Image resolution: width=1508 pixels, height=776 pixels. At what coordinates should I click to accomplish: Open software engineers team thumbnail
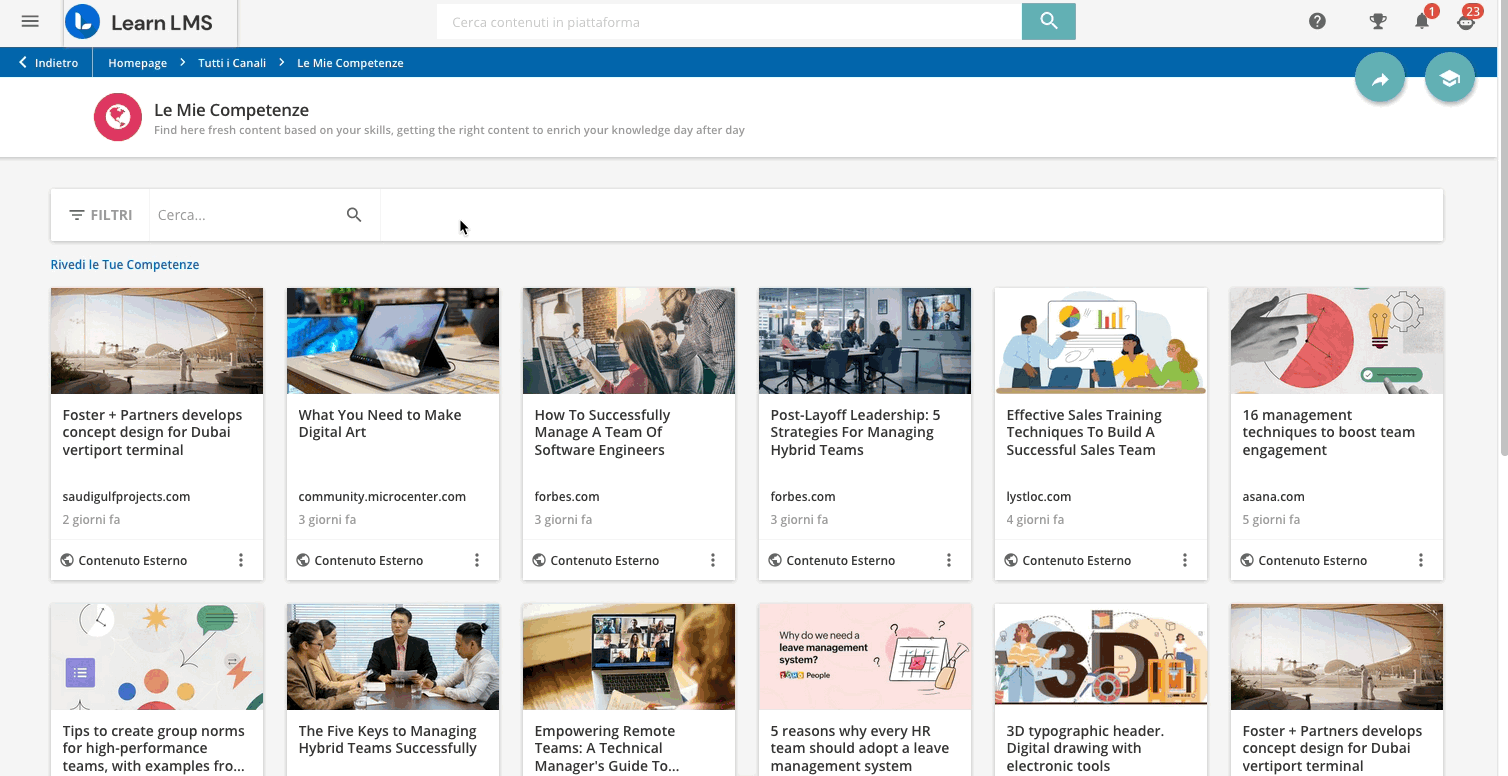629,341
